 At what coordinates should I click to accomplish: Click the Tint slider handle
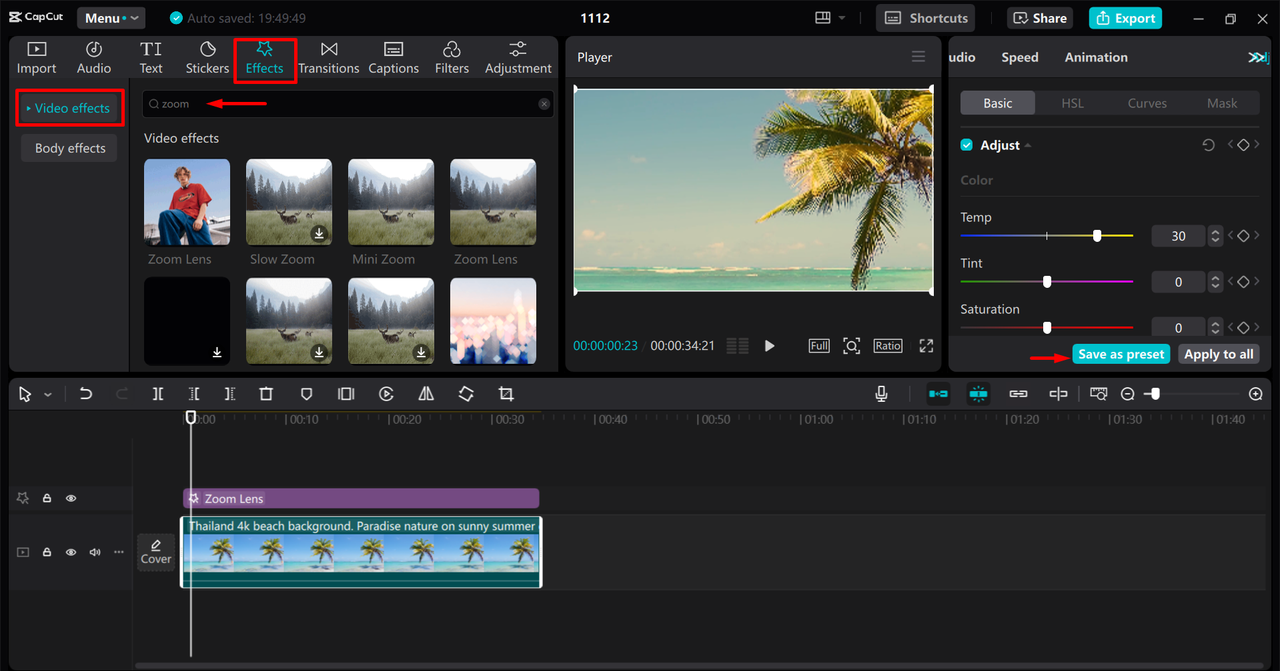click(x=1047, y=282)
